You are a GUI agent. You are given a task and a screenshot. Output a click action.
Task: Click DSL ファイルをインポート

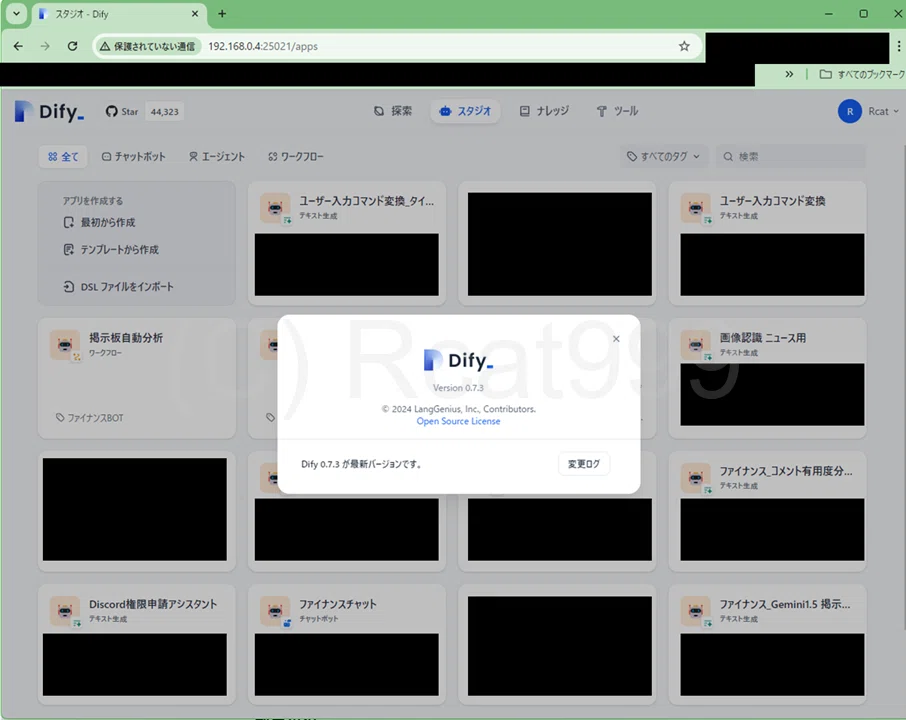pos(118,287)
